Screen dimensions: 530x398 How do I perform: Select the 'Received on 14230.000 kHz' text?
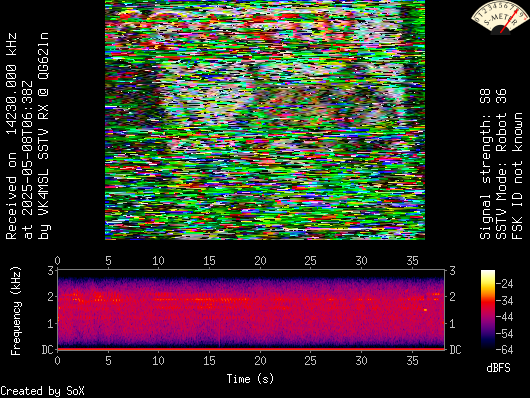point(11,136)
